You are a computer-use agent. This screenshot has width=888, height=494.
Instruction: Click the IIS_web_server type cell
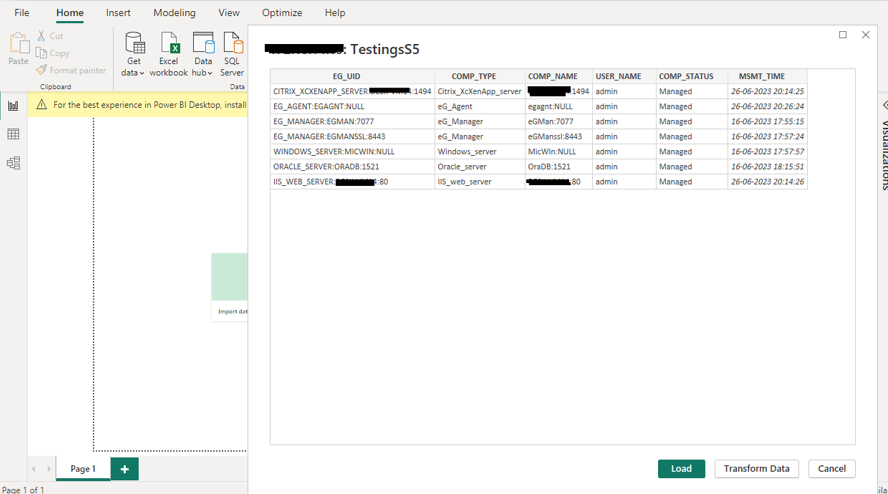480,182
